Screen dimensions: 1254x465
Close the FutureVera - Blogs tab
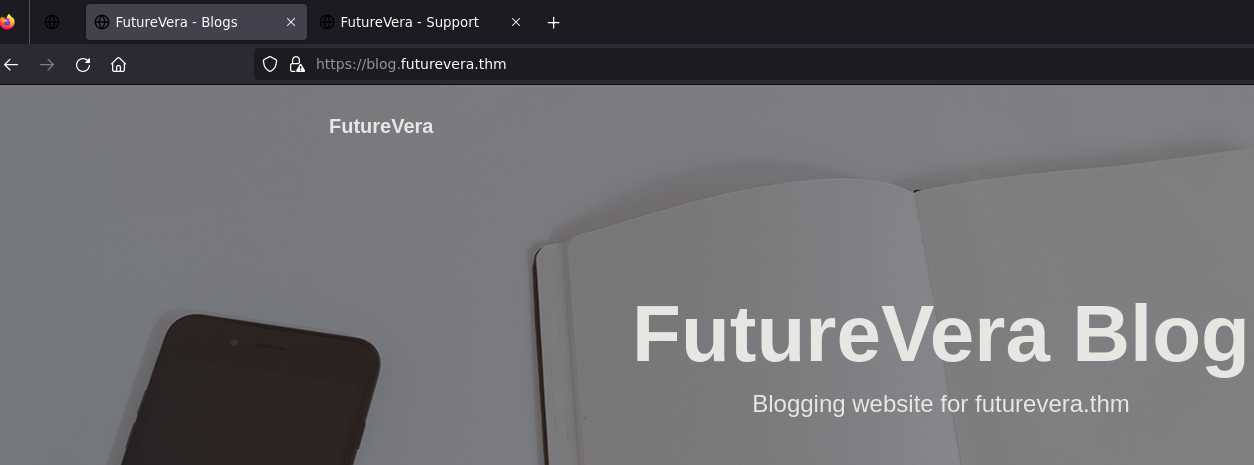291,22
